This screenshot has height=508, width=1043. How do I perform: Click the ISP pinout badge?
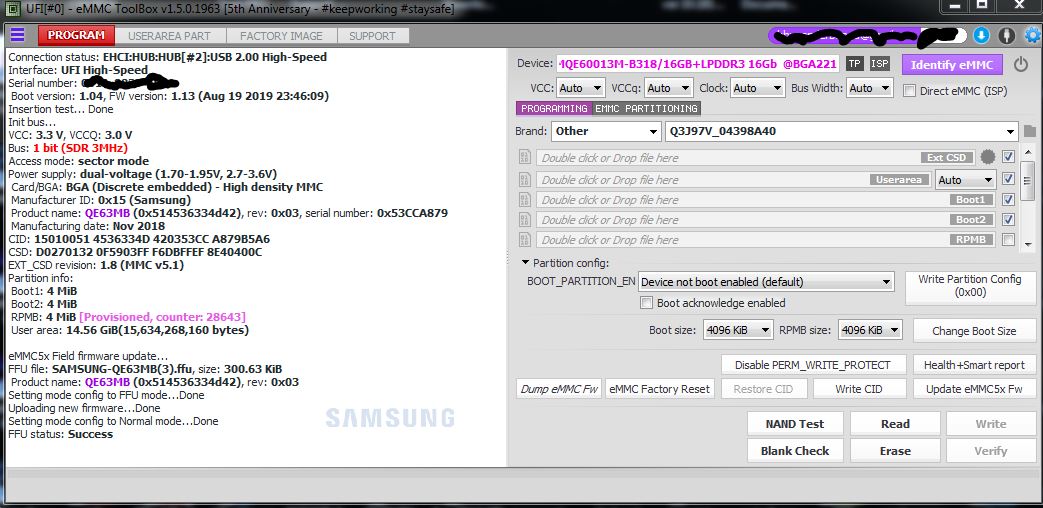(x=880, y=64)
